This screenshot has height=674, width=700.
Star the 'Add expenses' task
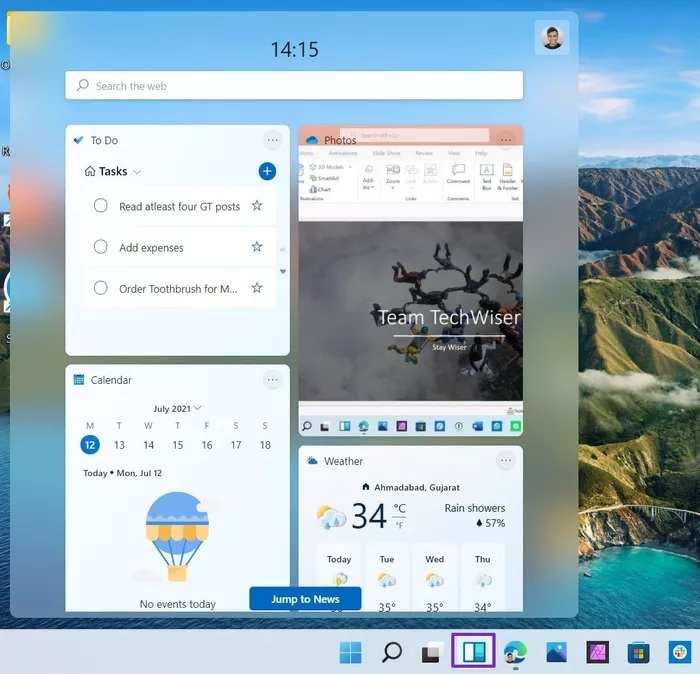click(257, 247)
